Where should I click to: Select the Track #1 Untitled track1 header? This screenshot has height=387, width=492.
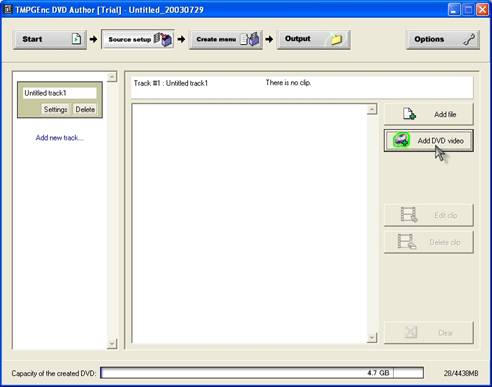tap(171, 83)
